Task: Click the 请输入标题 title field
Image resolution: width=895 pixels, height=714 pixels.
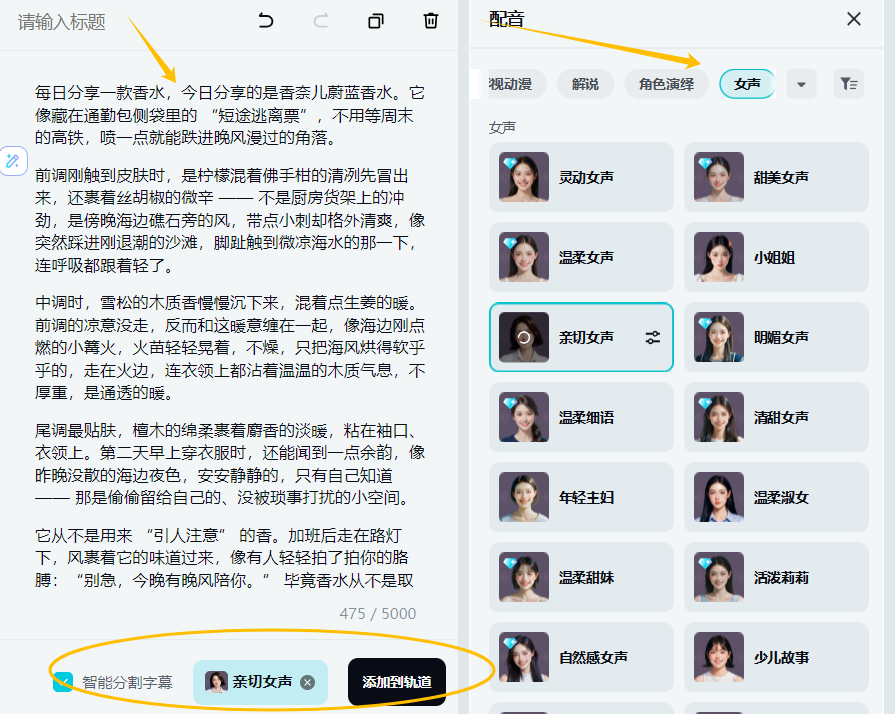Action: [x=120, y=22]
